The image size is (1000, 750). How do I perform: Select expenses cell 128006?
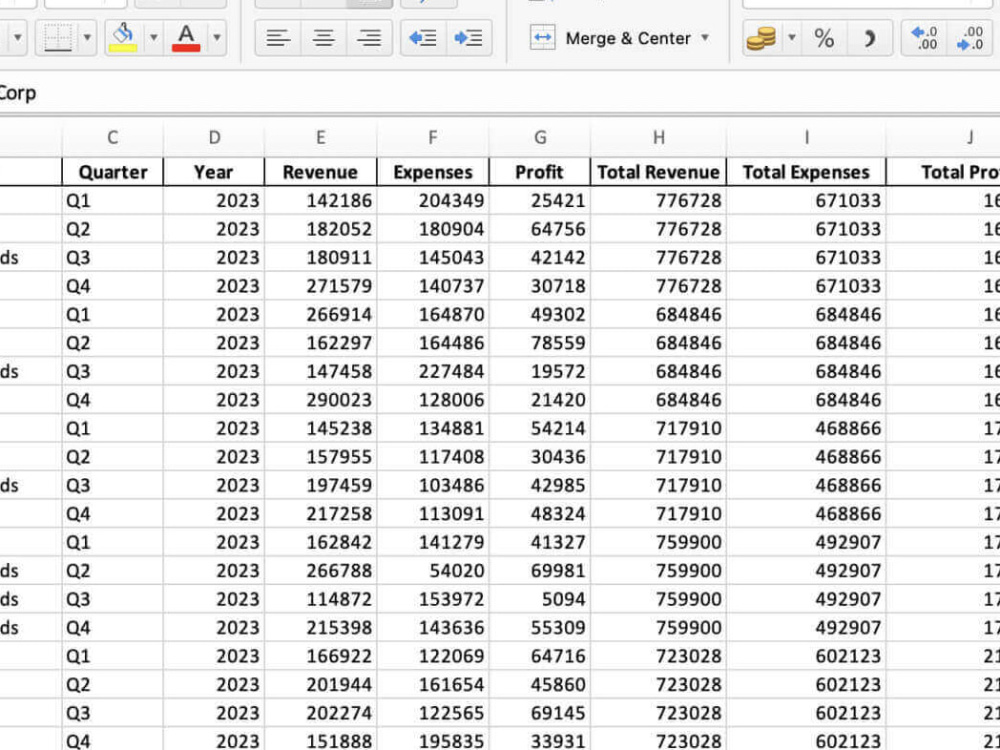click(432, 400)
